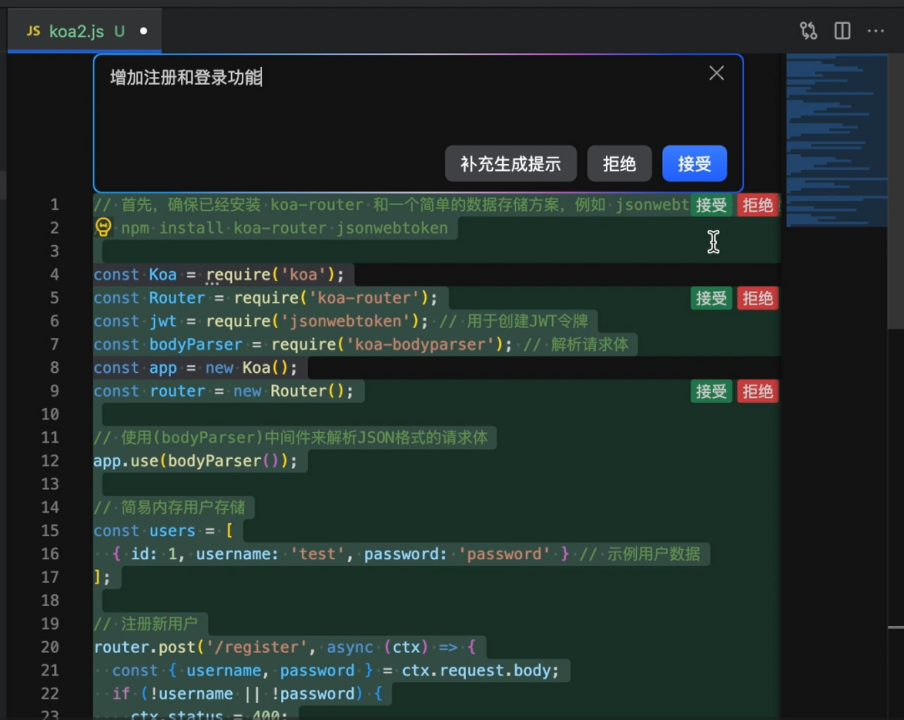
Task: Click the blue 接受 accept button
Action: [694, 163]
